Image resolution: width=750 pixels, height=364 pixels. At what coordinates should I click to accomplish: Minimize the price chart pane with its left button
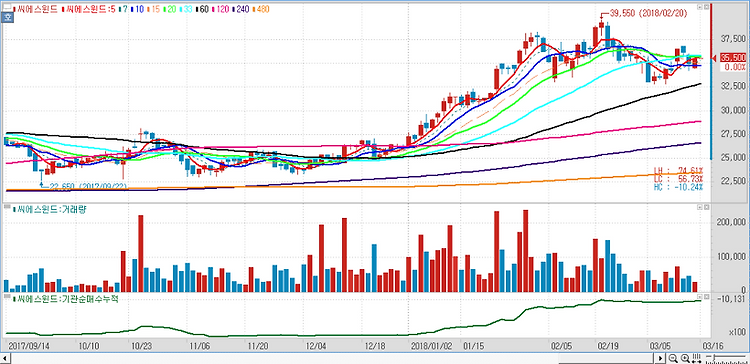[699, 7]
